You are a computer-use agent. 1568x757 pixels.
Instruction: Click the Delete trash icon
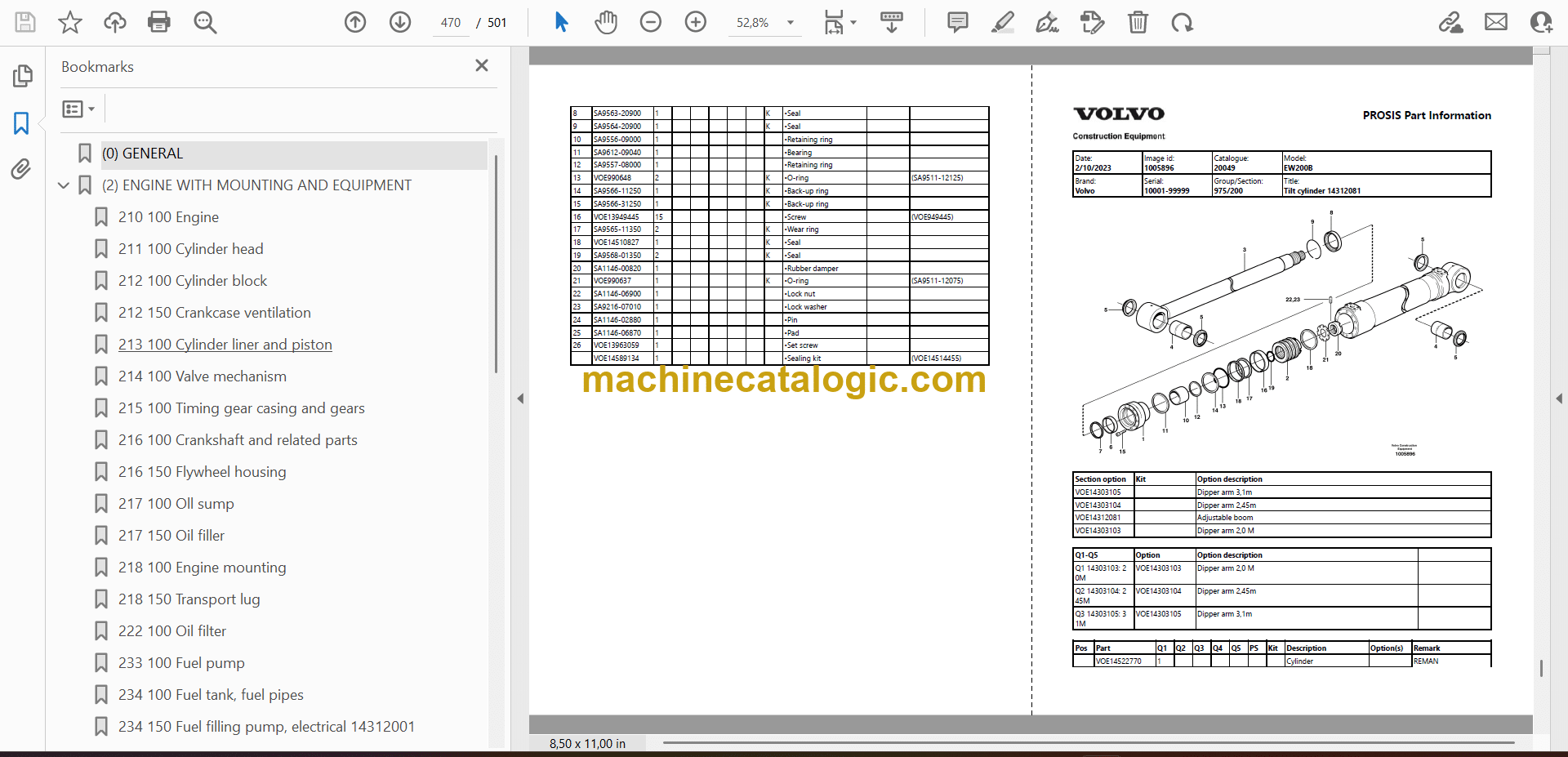point(1138,22)
